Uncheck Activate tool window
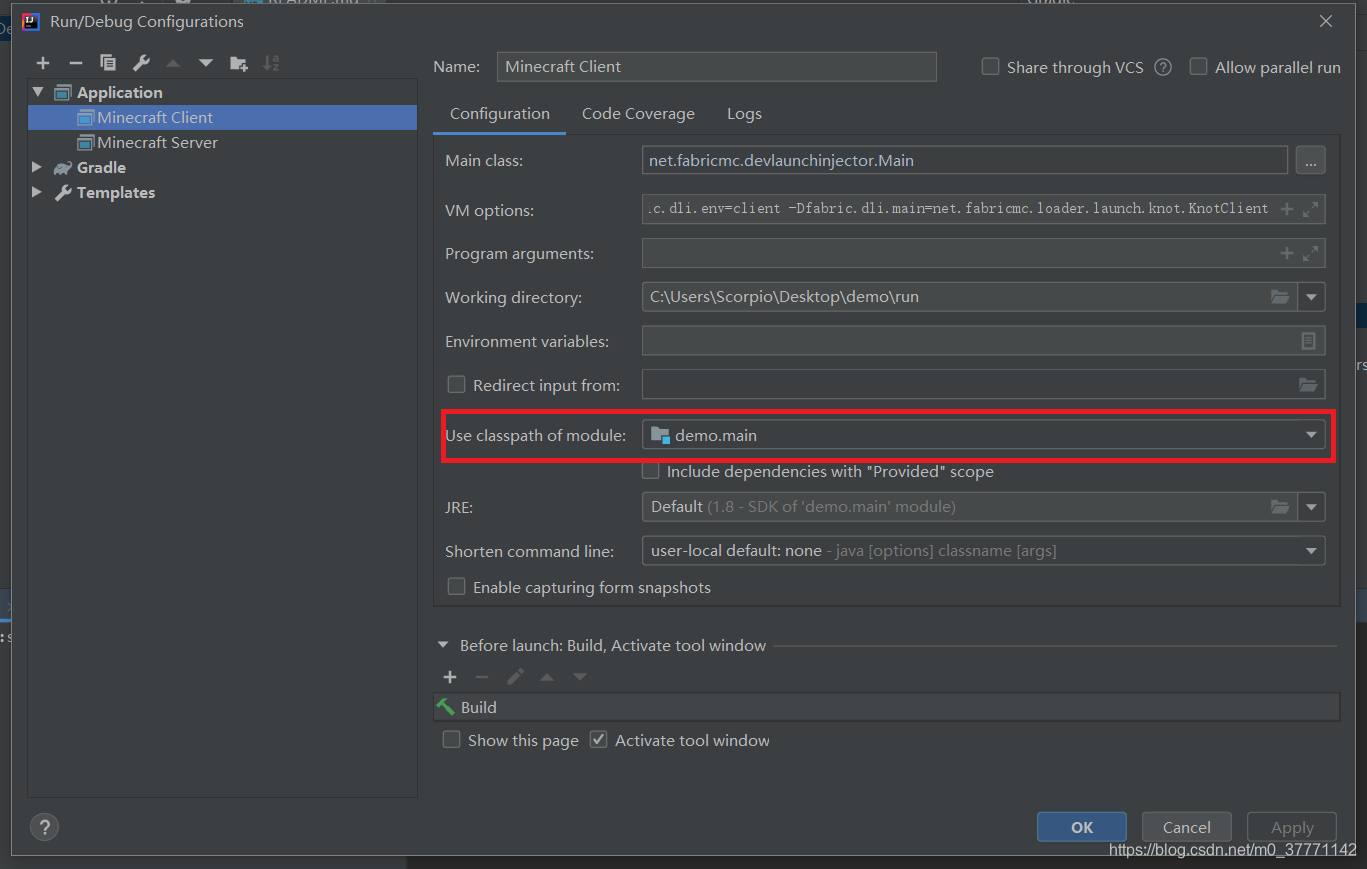Viewport: 1367px width, 869px height. (598, 740)
